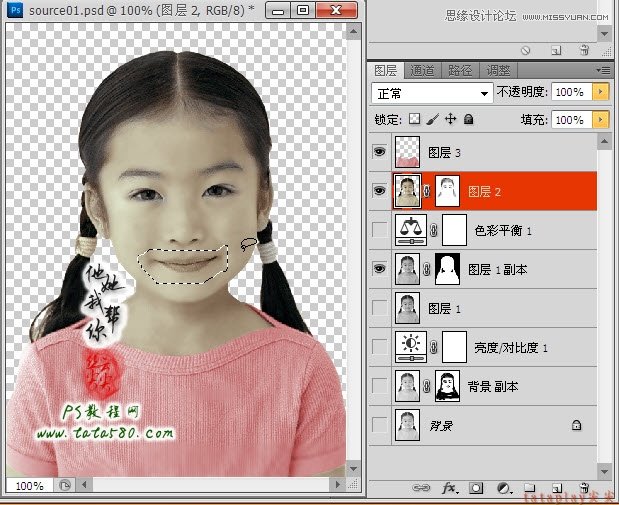Show the 亮度/对比度 1 adjustment layer

click(x=379, y=347)
